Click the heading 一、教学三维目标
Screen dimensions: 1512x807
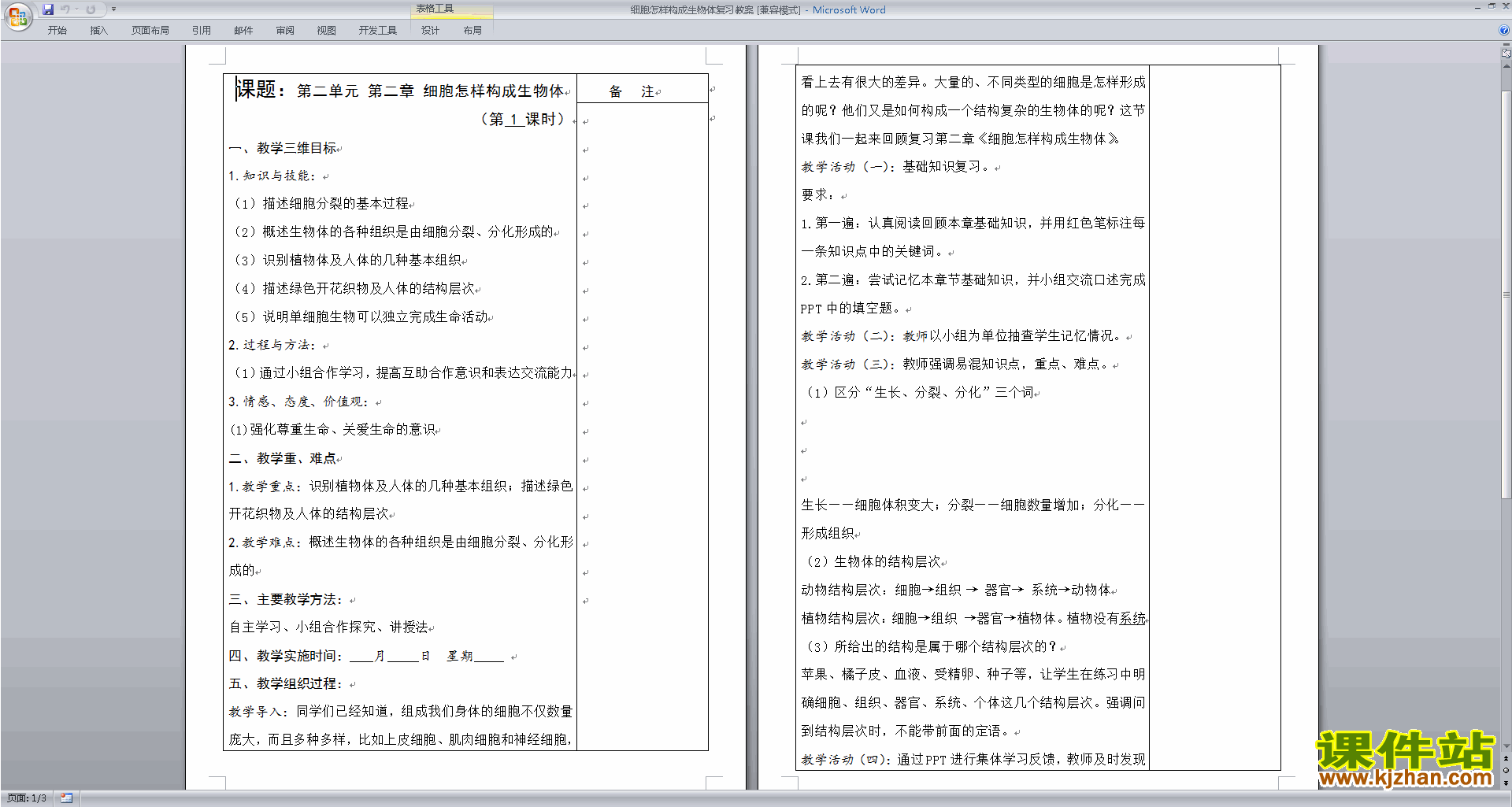(x=283, y=148)
